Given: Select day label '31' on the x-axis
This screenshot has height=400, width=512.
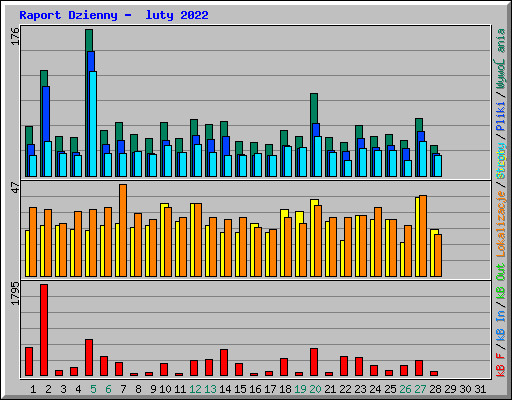Looking at the screenshot, I should pyautogui.click(x=480, y=389).
